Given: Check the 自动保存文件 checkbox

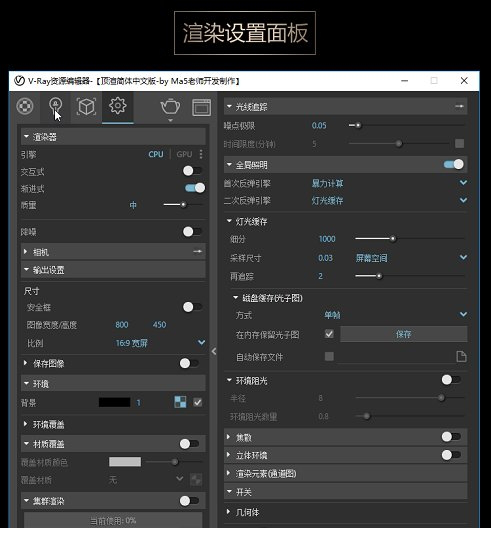Looking at the screenshot, I should coord(329,356).
